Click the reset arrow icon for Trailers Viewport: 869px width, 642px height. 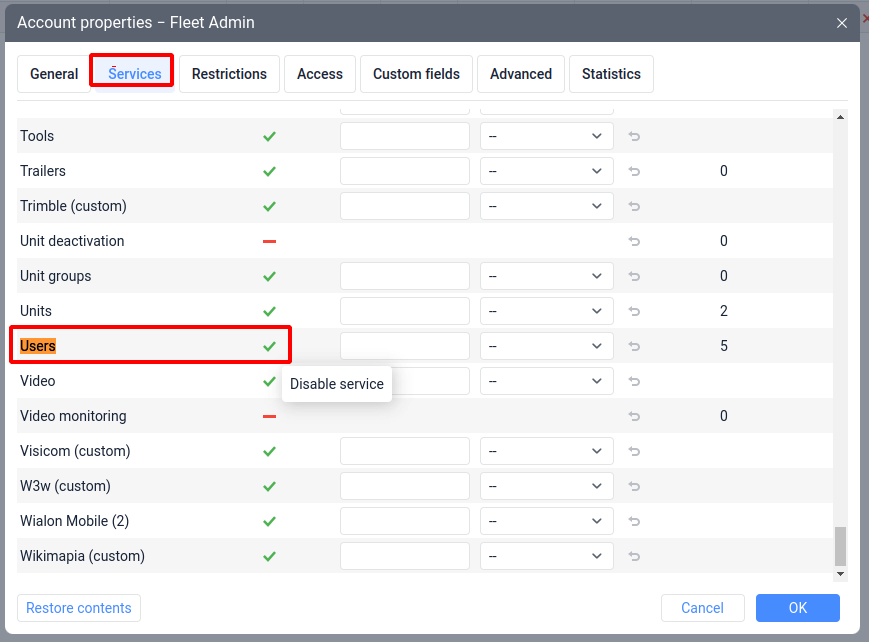pos(634,171)
